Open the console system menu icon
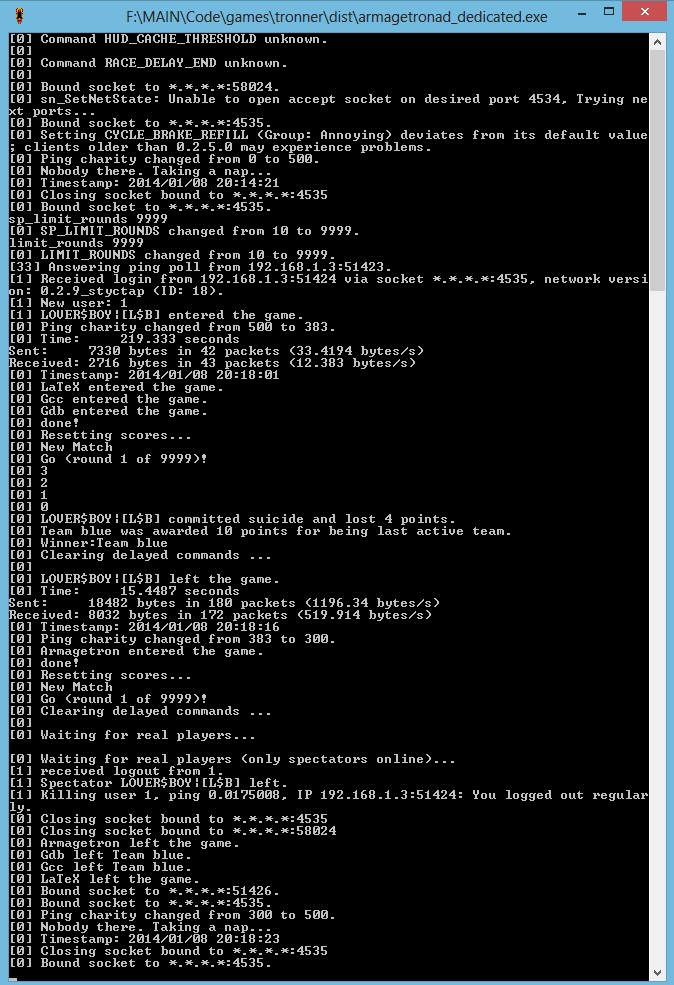This screenshot has width=674, height=985. [x=19, y=16]
